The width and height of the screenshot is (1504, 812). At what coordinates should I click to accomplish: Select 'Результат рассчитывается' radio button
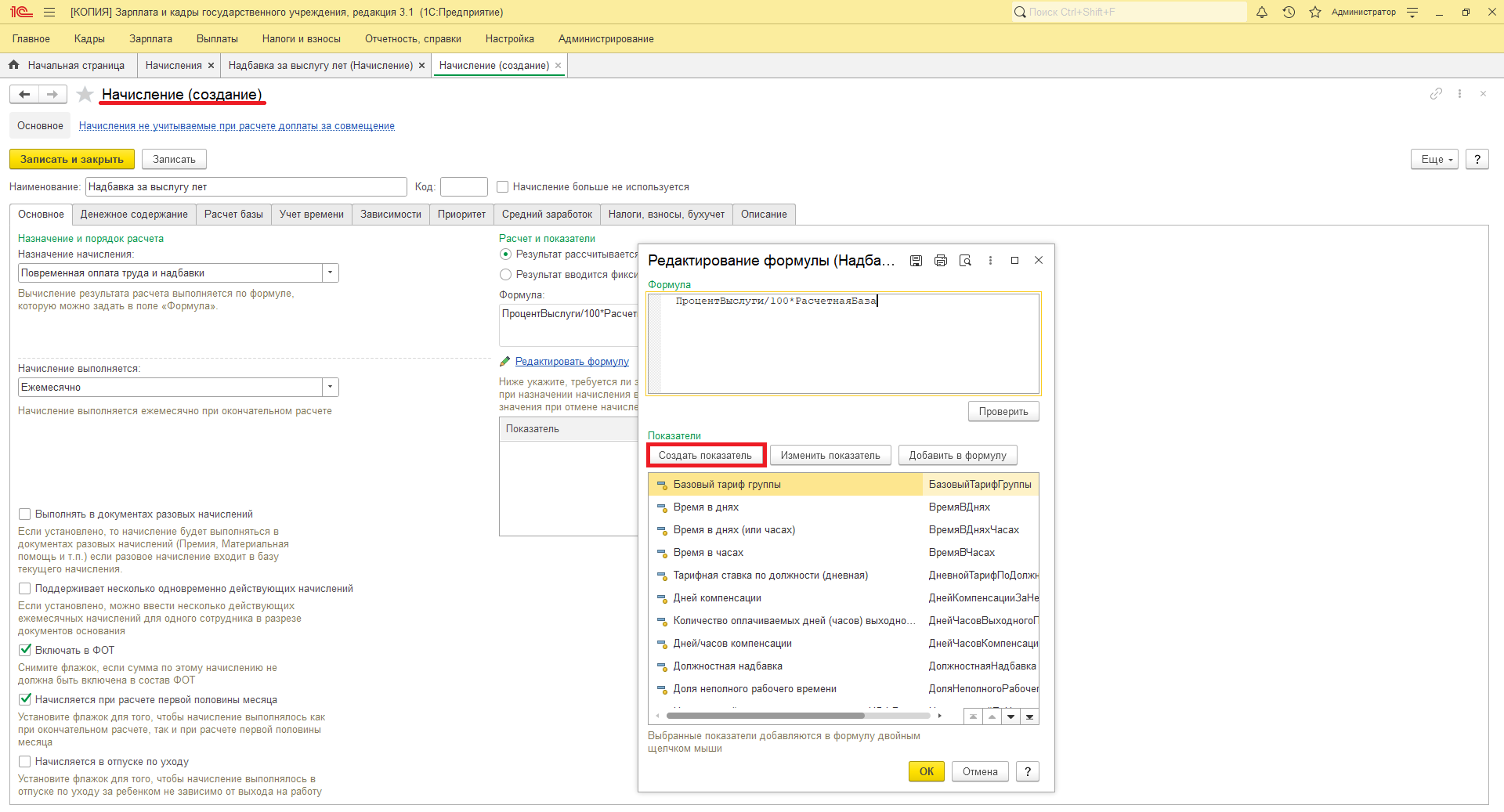click(505, 254)
